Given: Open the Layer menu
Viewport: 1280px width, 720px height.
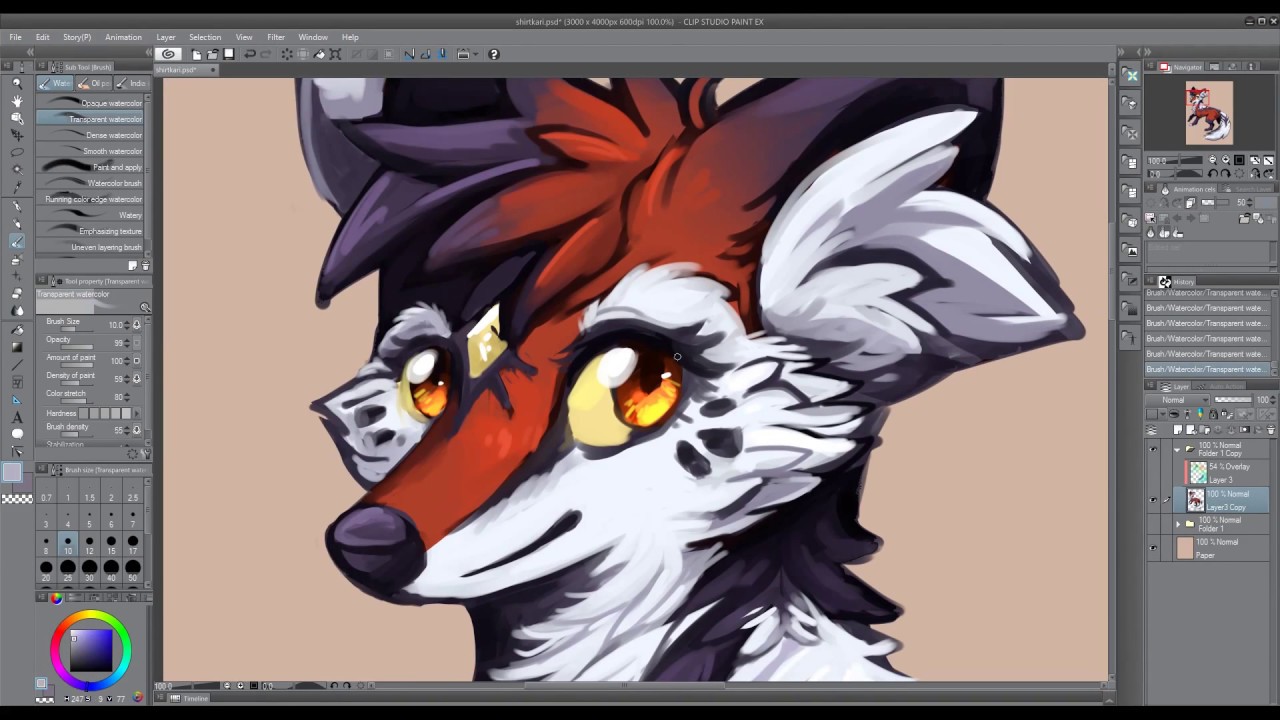Looking at the screenshot, I should tap(165, 37).
